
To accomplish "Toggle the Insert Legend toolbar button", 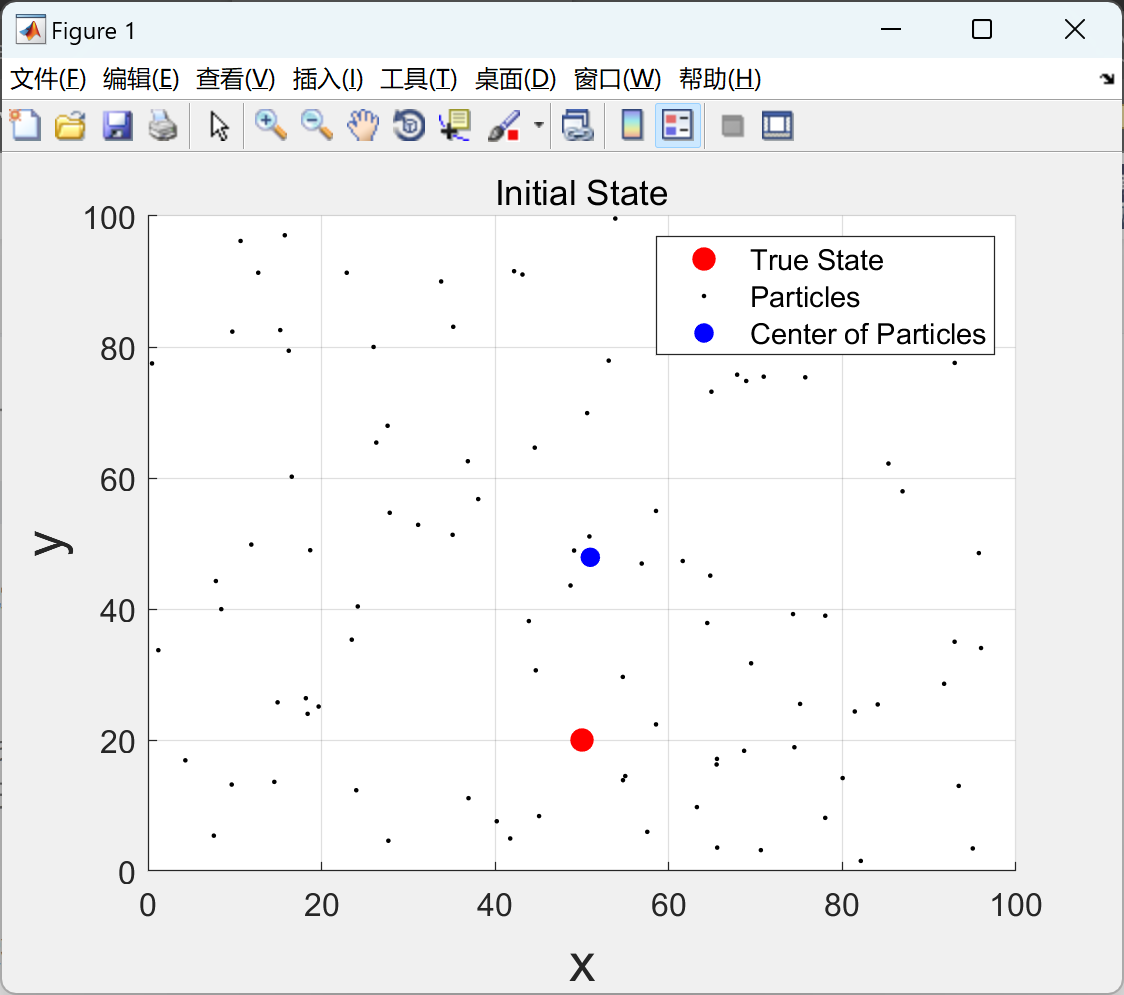I will click(677, 125).
